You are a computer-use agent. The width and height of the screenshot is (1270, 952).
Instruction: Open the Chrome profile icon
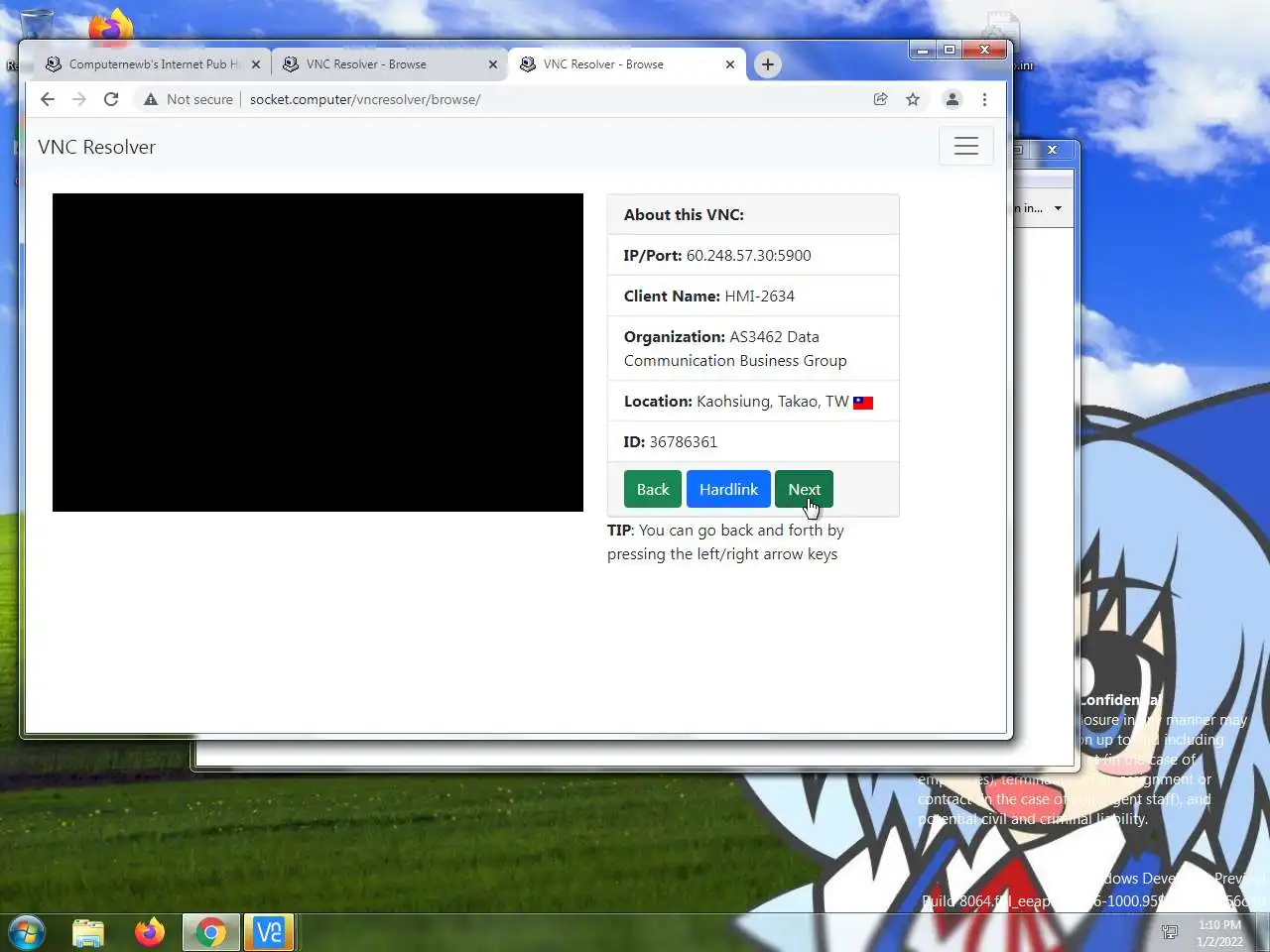point(952,99)
